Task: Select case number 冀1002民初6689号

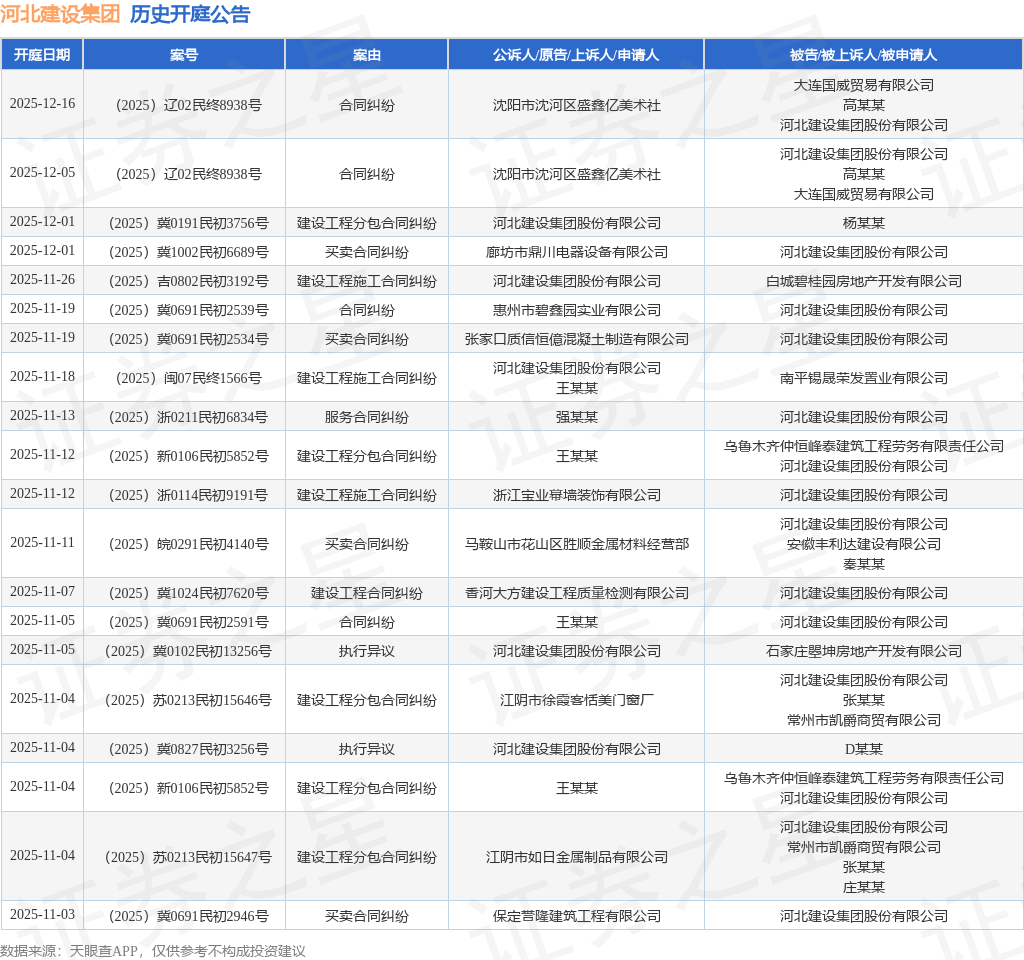Action: point(189,252)
